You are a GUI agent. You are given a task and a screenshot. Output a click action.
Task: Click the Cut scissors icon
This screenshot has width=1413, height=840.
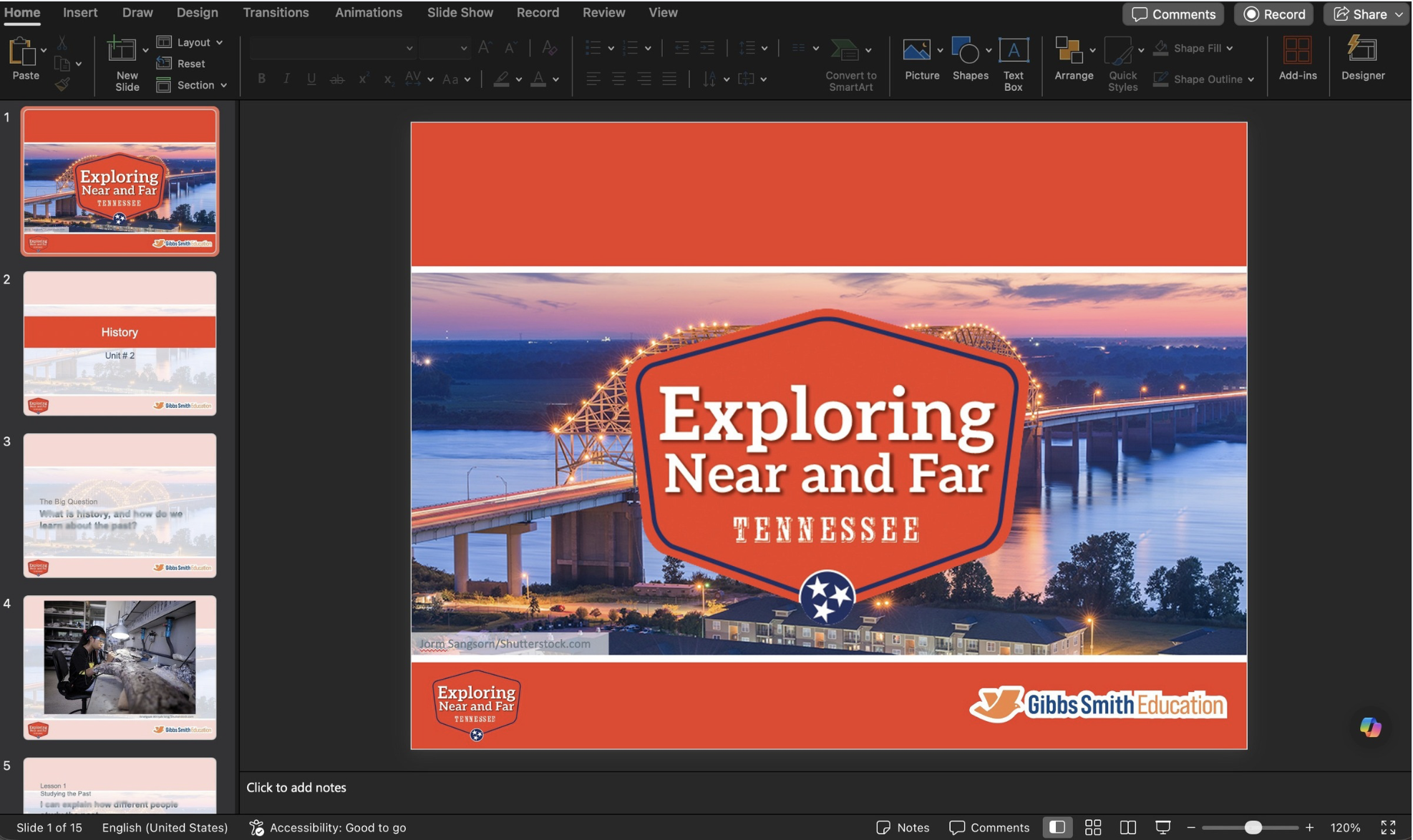pyautogui.click(x=62, y=44)
